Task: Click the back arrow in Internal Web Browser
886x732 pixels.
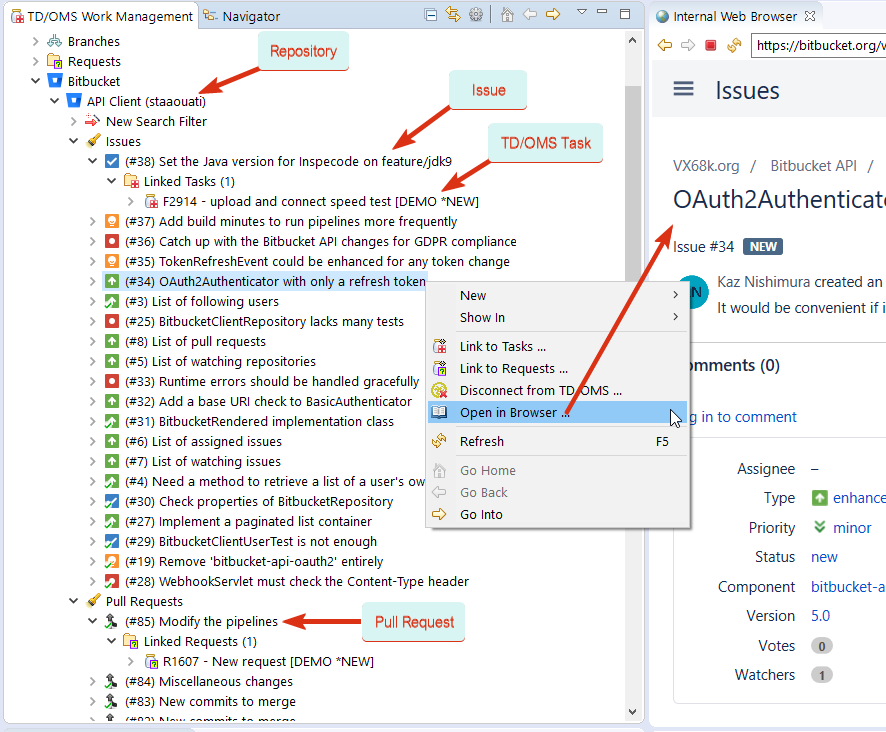Action: tap(664, 45)
